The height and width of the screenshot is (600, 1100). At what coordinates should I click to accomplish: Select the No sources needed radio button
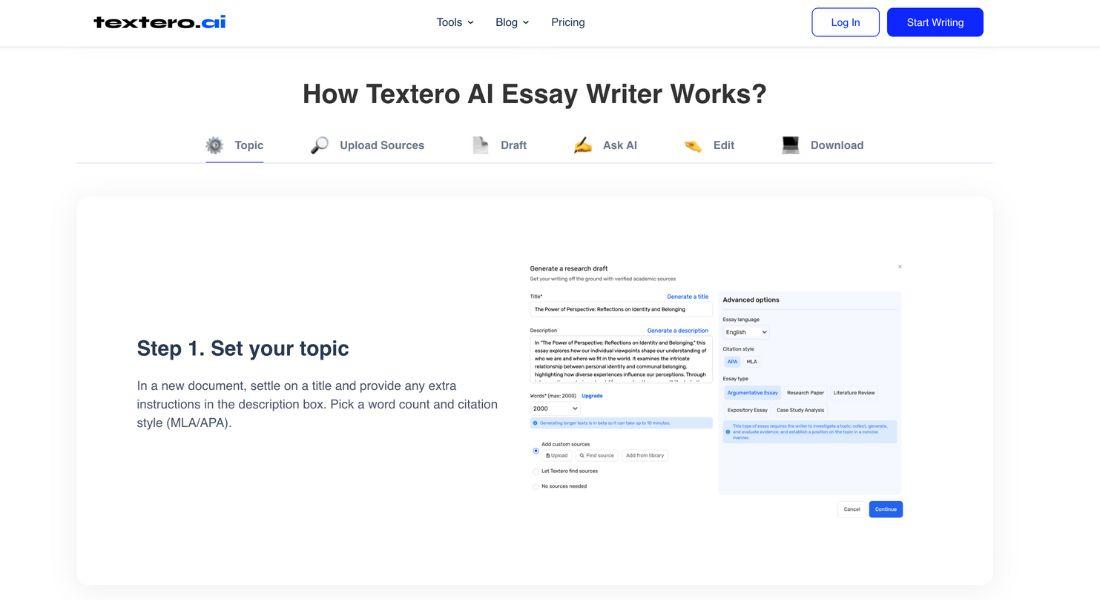(536, 486)
